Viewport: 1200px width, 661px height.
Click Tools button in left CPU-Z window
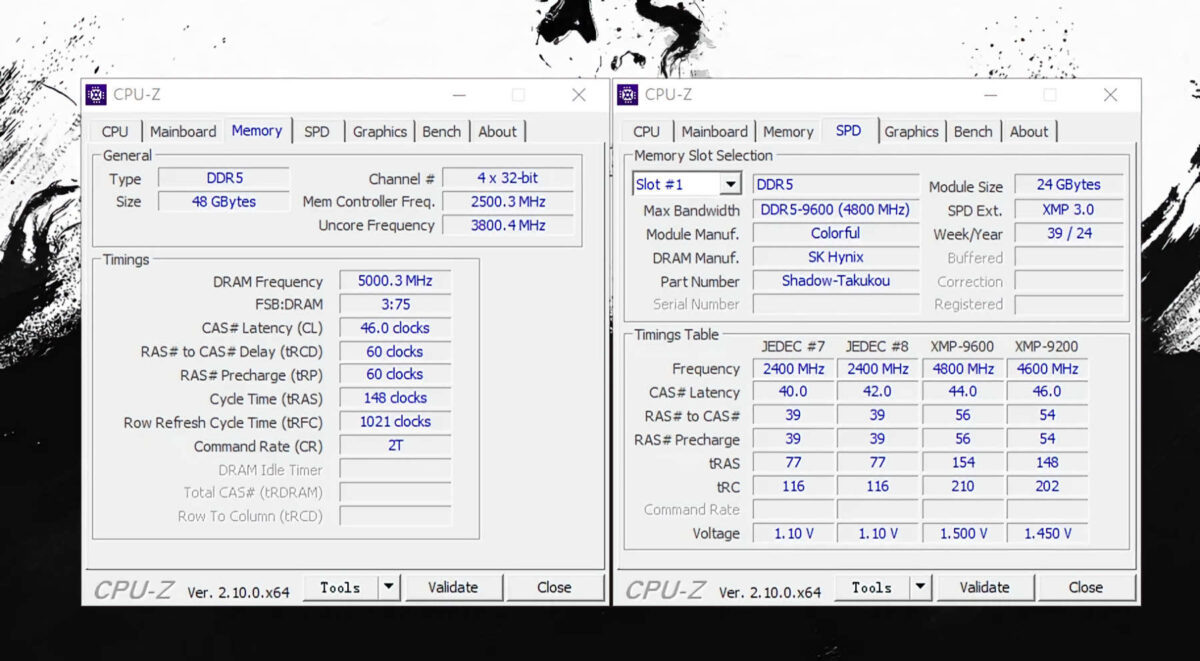click(340, 587)
